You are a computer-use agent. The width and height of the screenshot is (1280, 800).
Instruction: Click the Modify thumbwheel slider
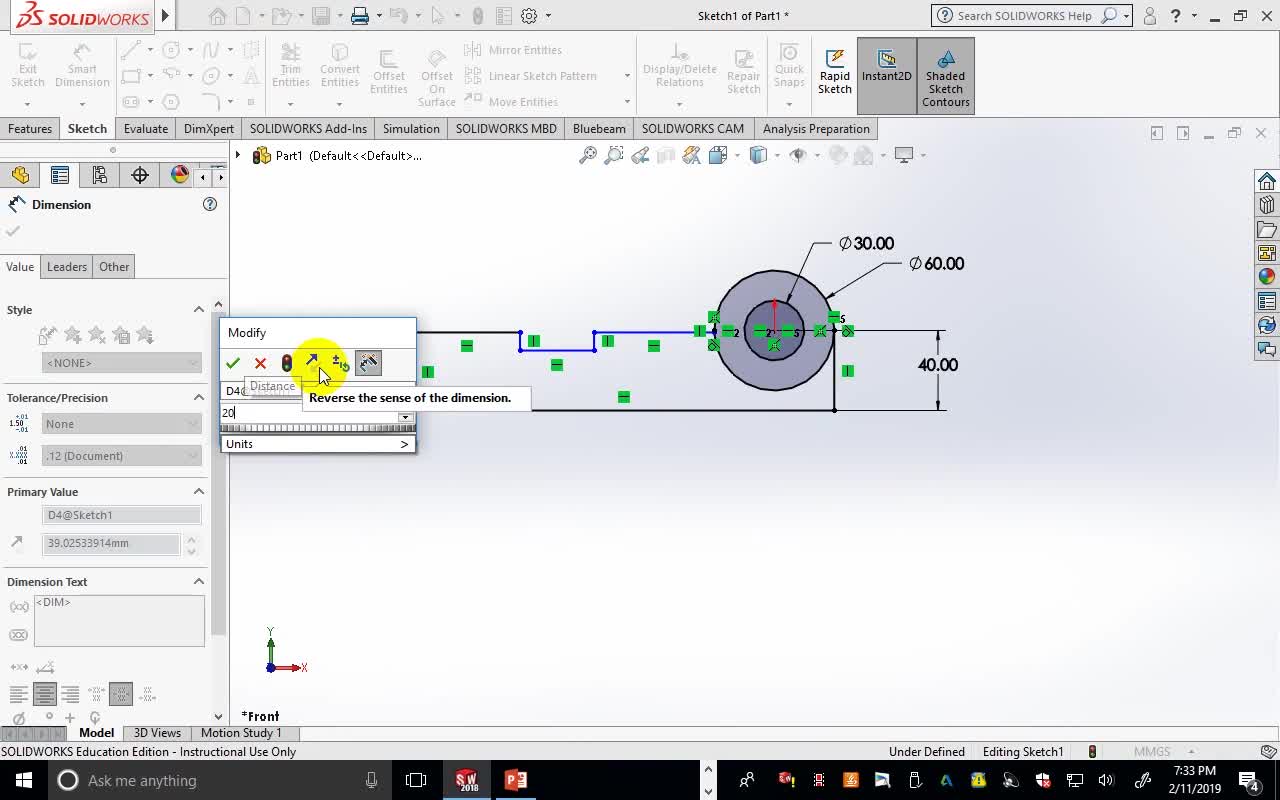click(x=317, y=429)
